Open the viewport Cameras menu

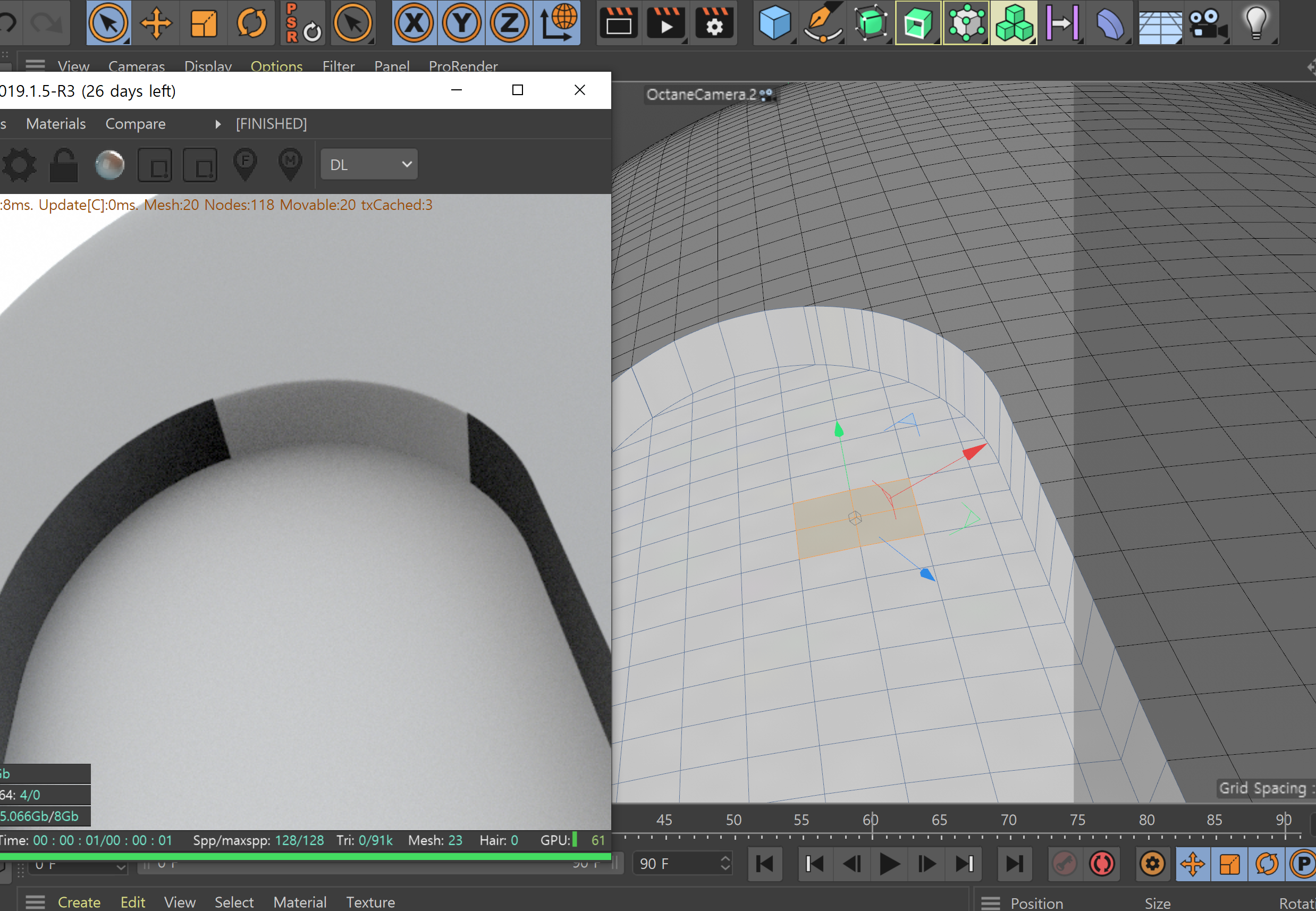(137, 66)
